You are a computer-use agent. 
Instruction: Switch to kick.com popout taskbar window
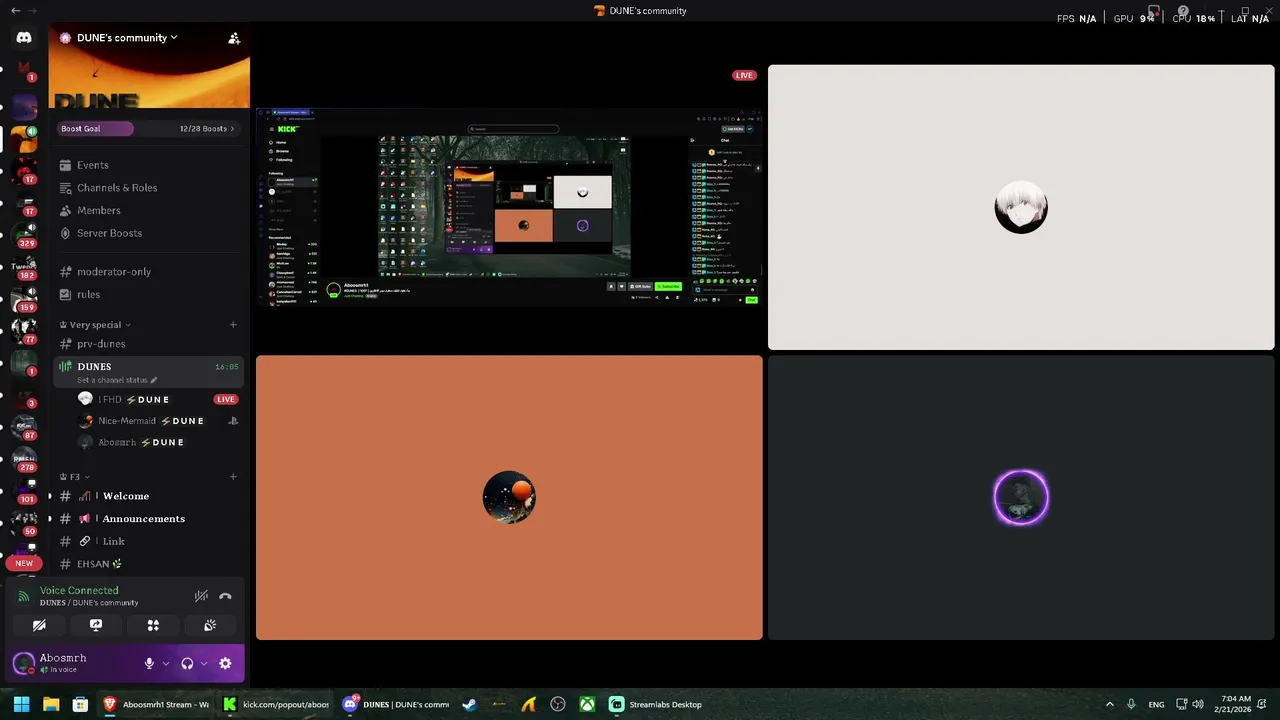[x=276, y=704]
